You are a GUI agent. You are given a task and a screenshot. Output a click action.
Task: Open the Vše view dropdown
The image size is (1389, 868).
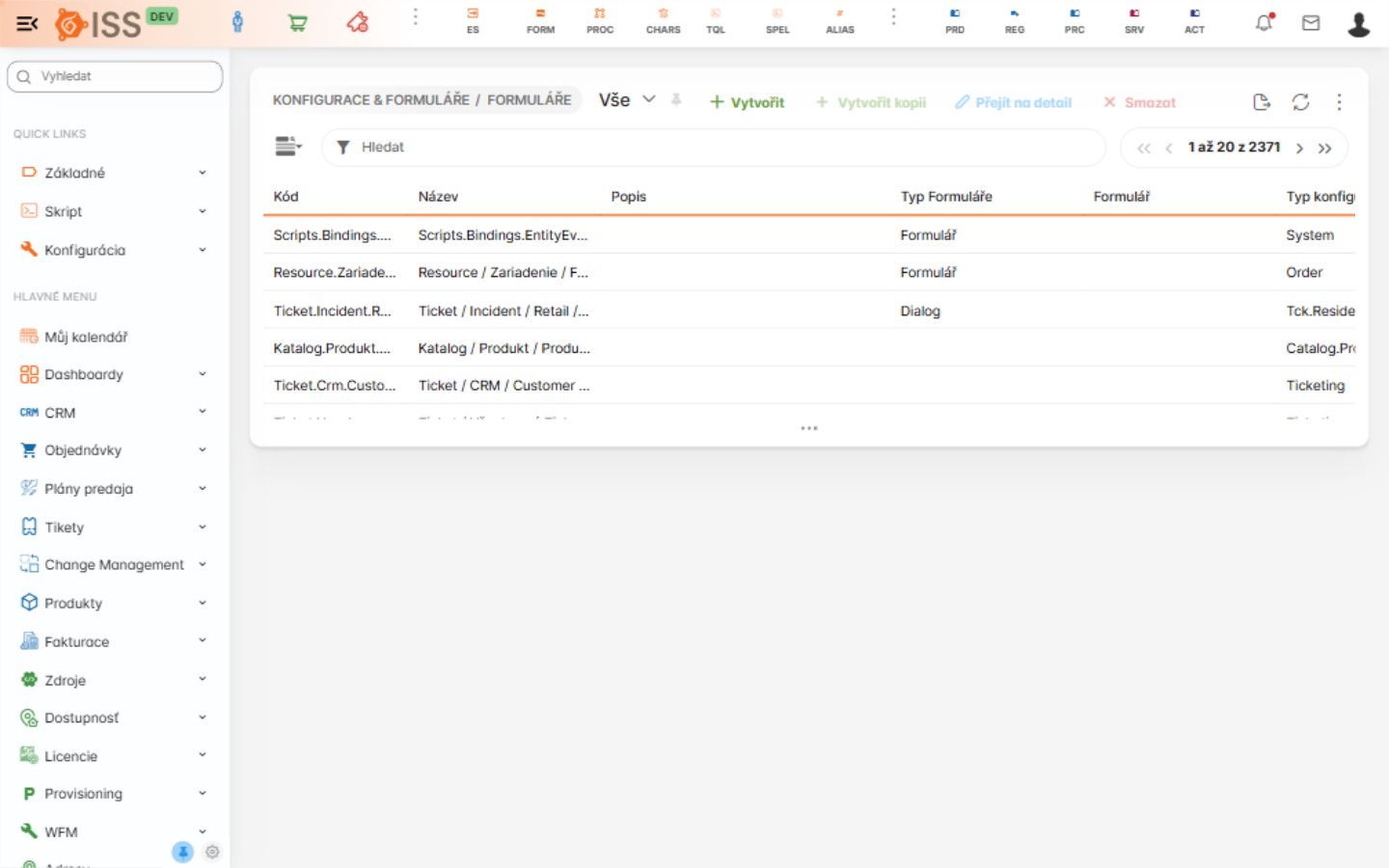[x=627, y=100]
